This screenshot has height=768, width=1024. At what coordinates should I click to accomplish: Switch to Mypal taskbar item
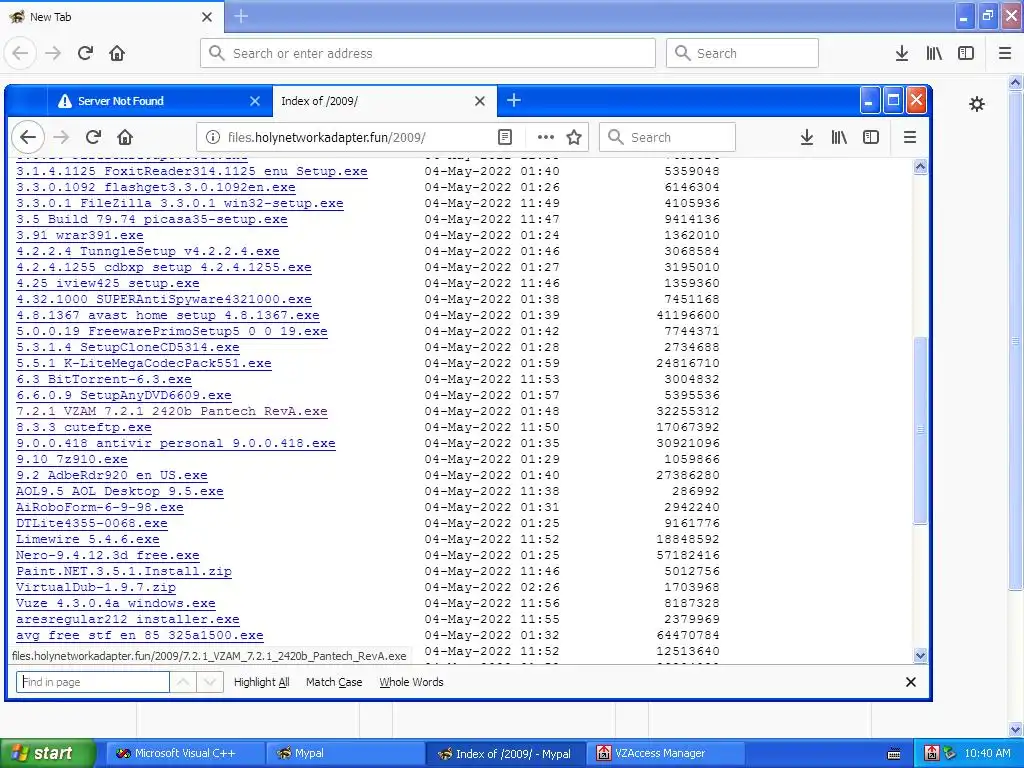(345, 753)
